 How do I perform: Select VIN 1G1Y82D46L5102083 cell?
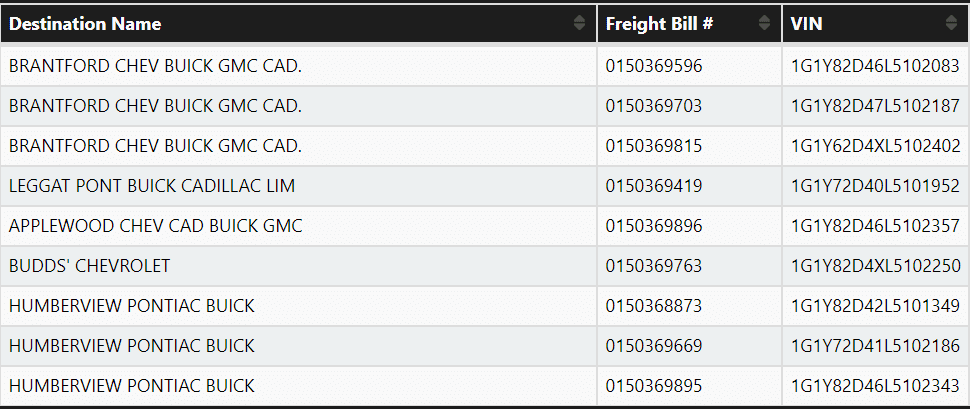pyautogui.click(x=875, y=66)
